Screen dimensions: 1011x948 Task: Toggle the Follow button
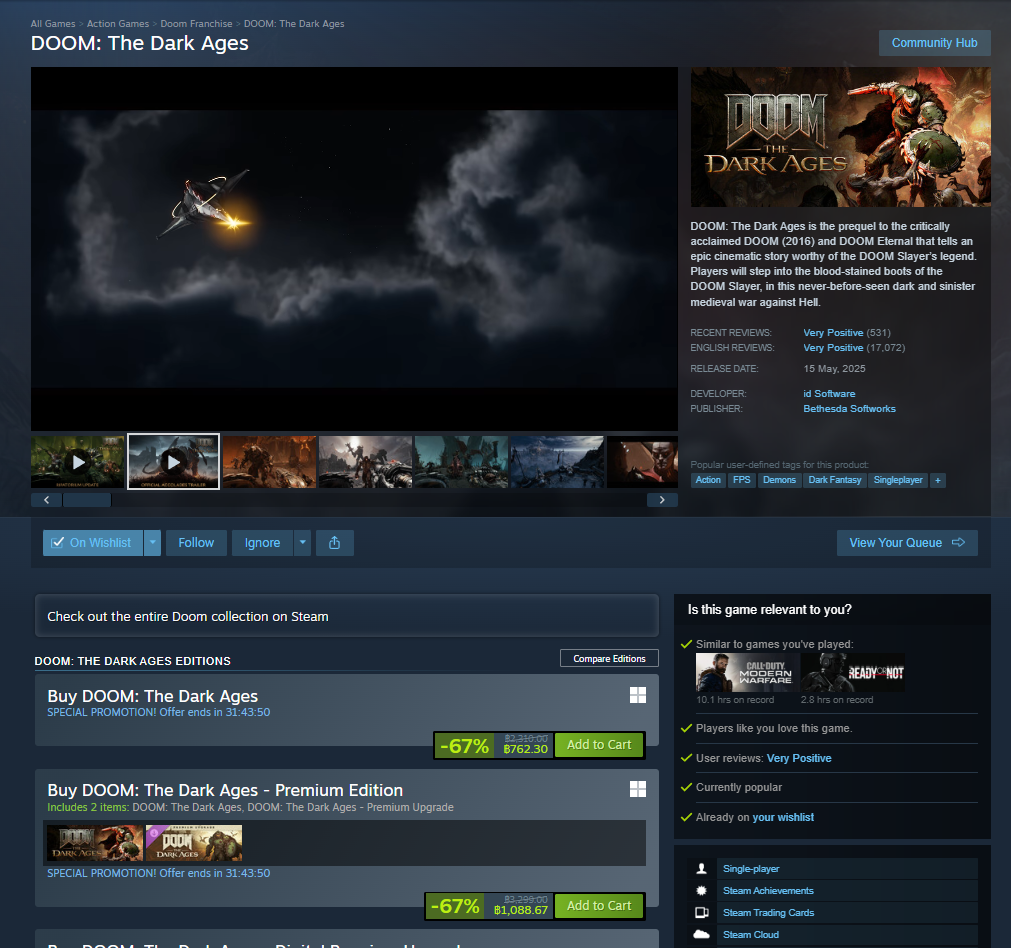[196, 543]
